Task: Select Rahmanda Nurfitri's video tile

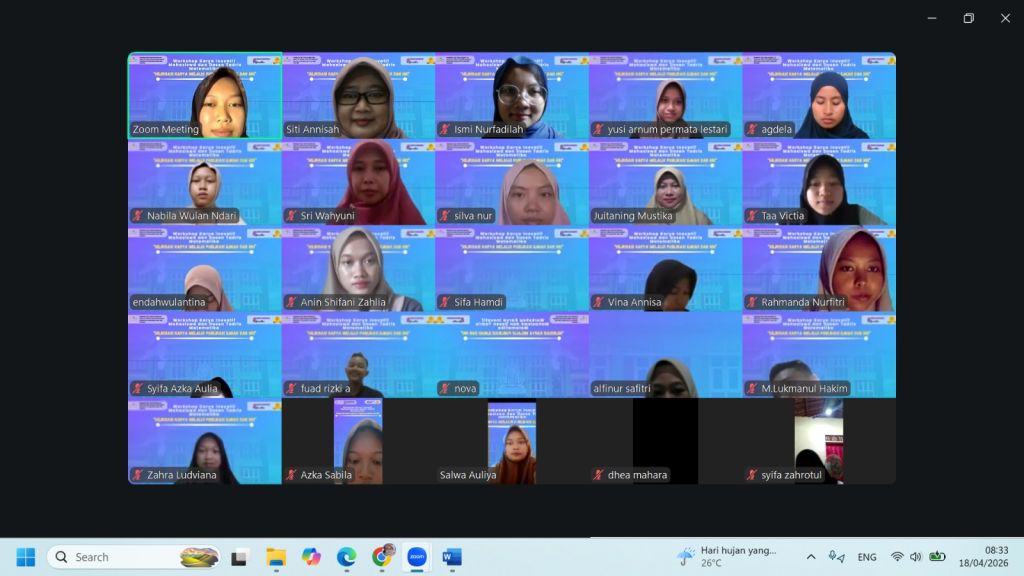Action: [x=818, y=268]
